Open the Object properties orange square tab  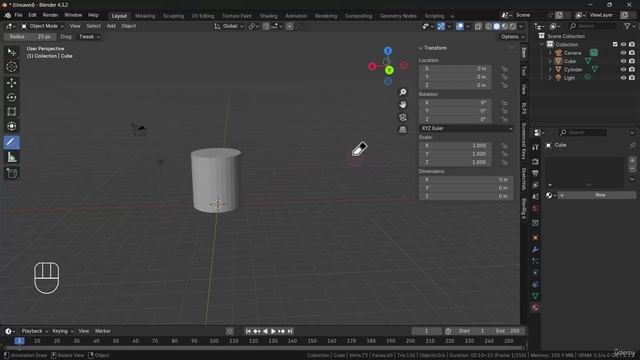point(535,238)
